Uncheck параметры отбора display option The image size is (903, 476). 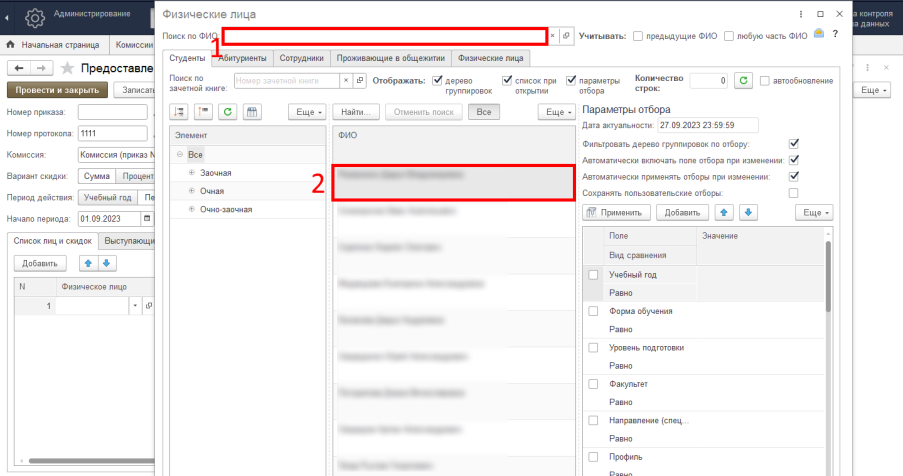coord(571,80)
